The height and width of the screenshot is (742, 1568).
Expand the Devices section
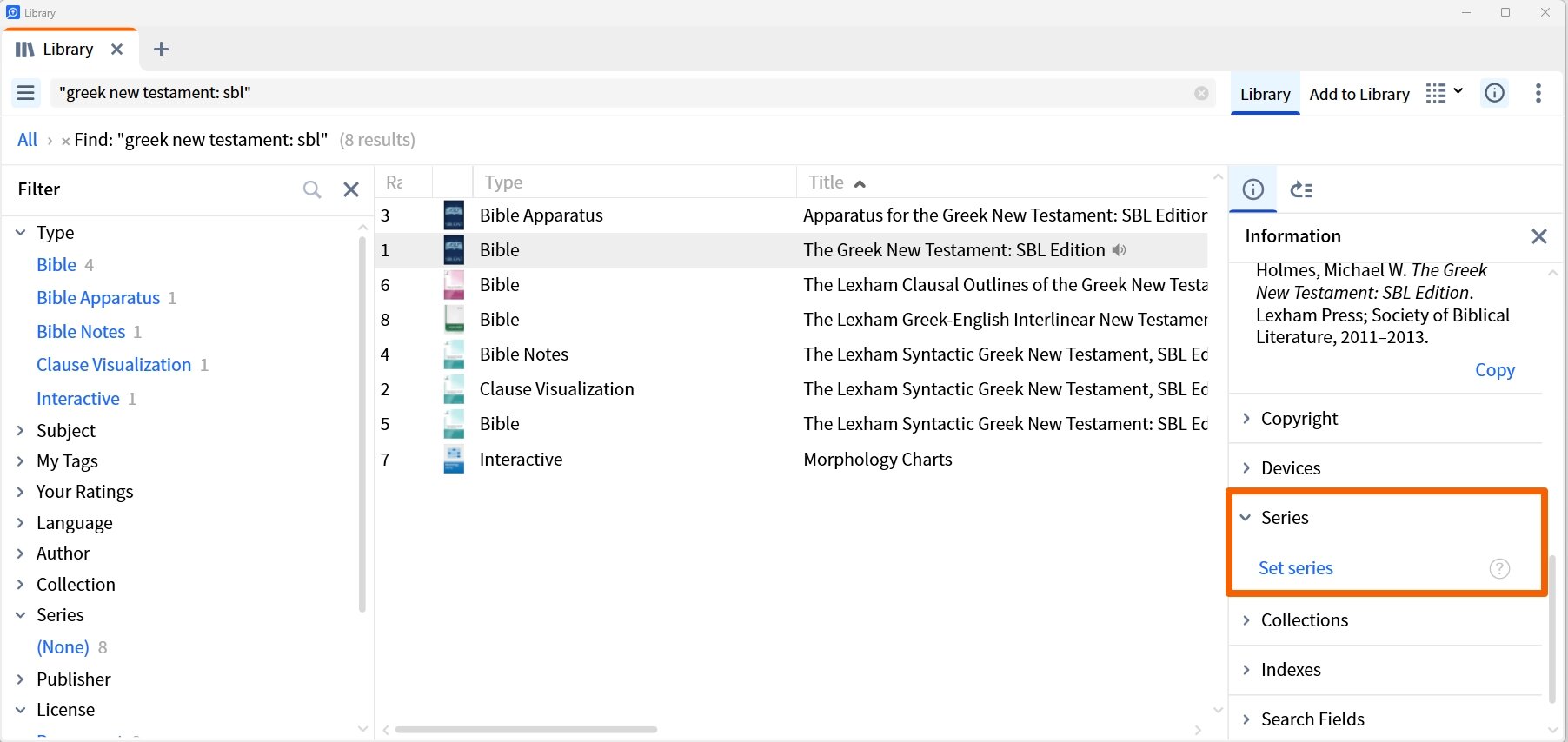click(1246, 468)
